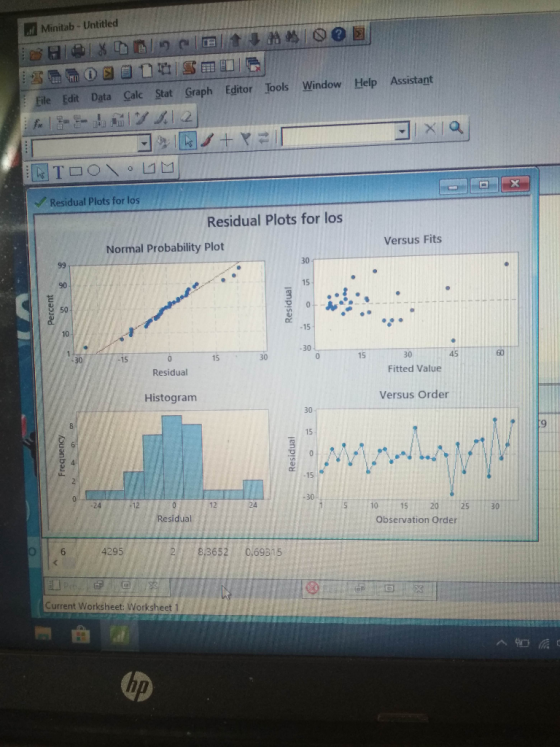This screenshot has height=747, width=560.
Task: Click the eraser clear cells icon
Action: [x=187, y=116]
